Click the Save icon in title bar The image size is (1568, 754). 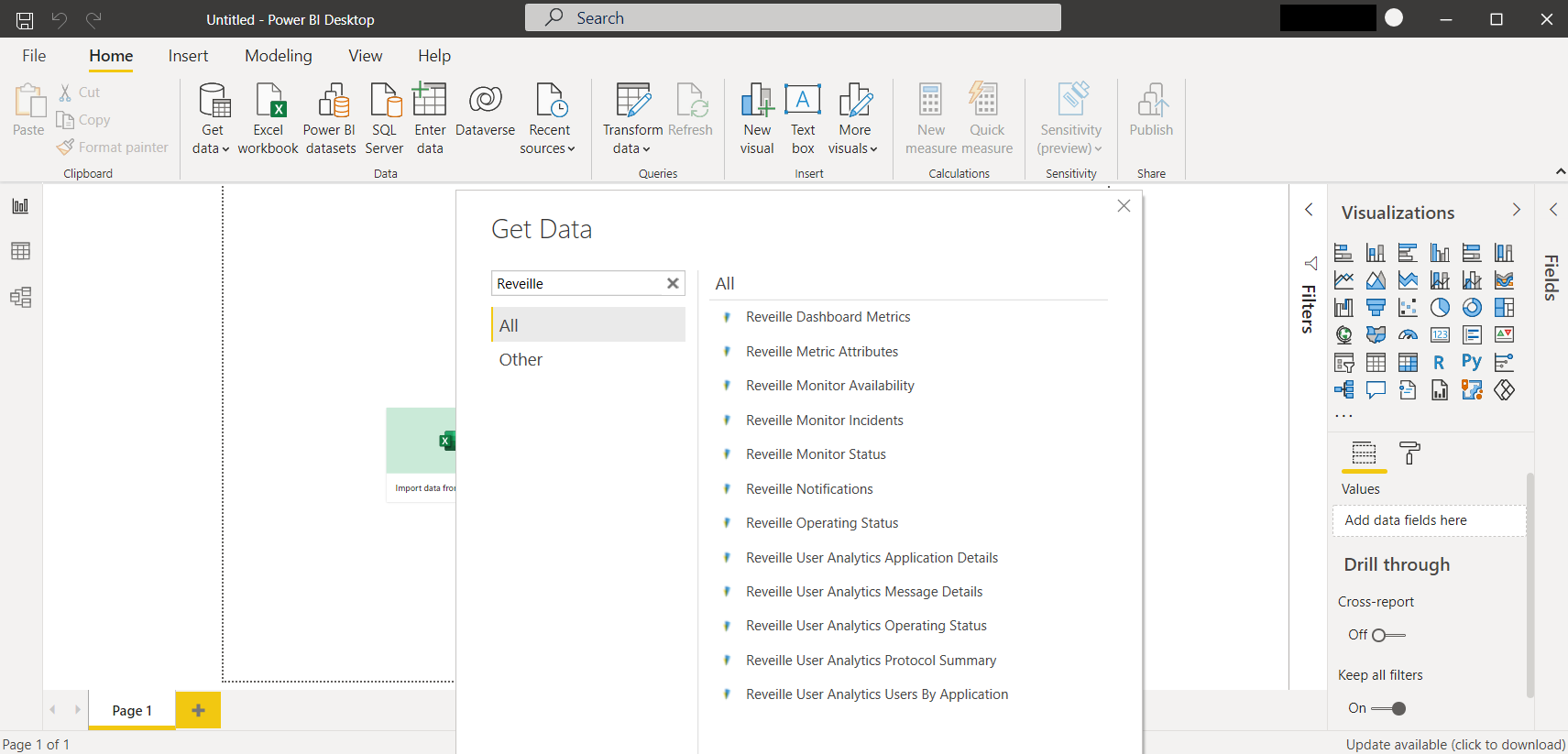pos(25,19)
